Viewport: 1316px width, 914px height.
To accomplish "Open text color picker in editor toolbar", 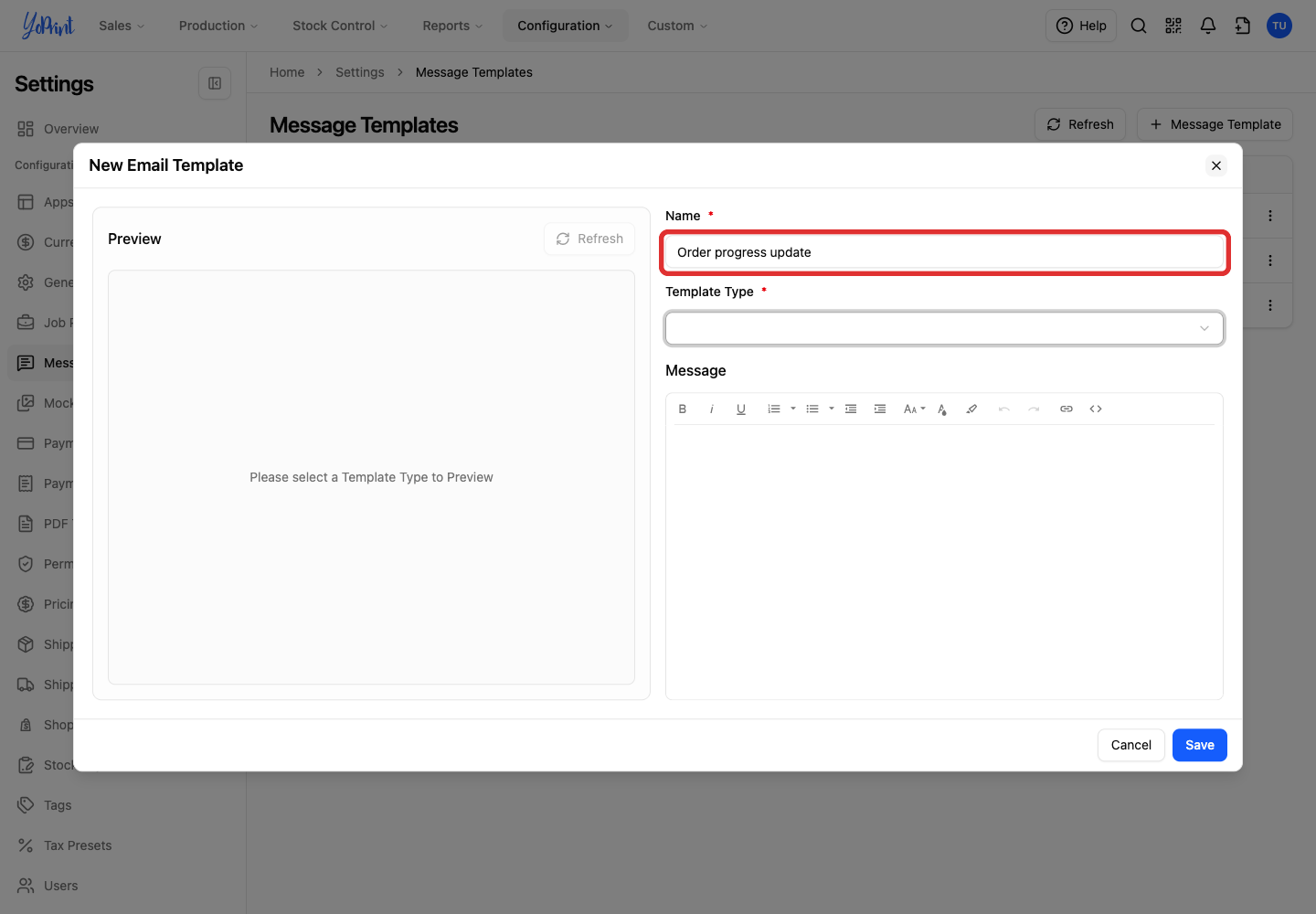I will [942, 409].
